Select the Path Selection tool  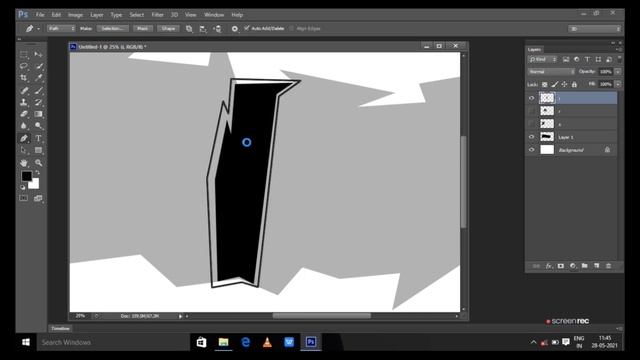click(x=24, y=150)
